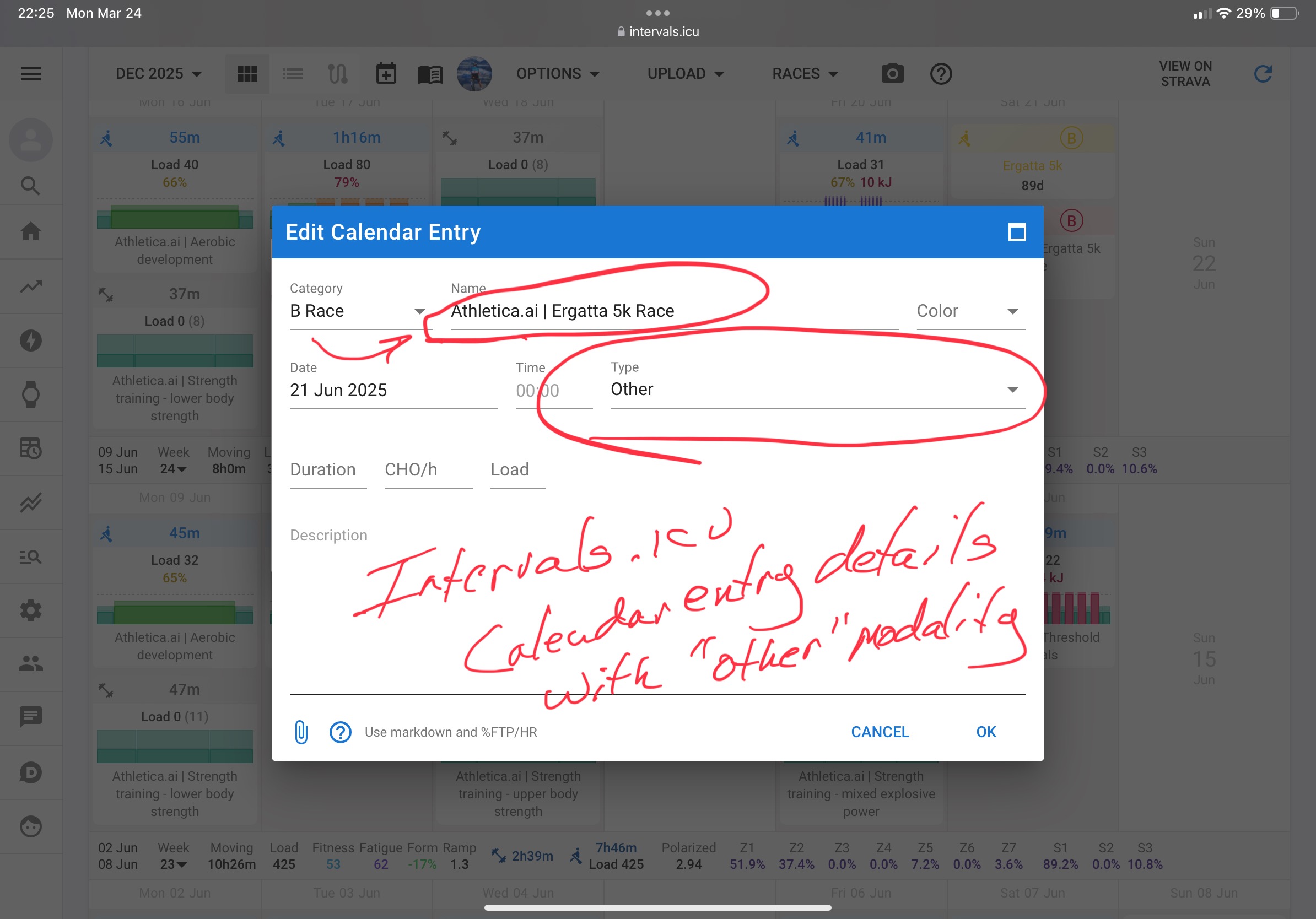The image size is (1316, 919).
Task: Click the paperclip attachment icon
Action: pos(301,732)
